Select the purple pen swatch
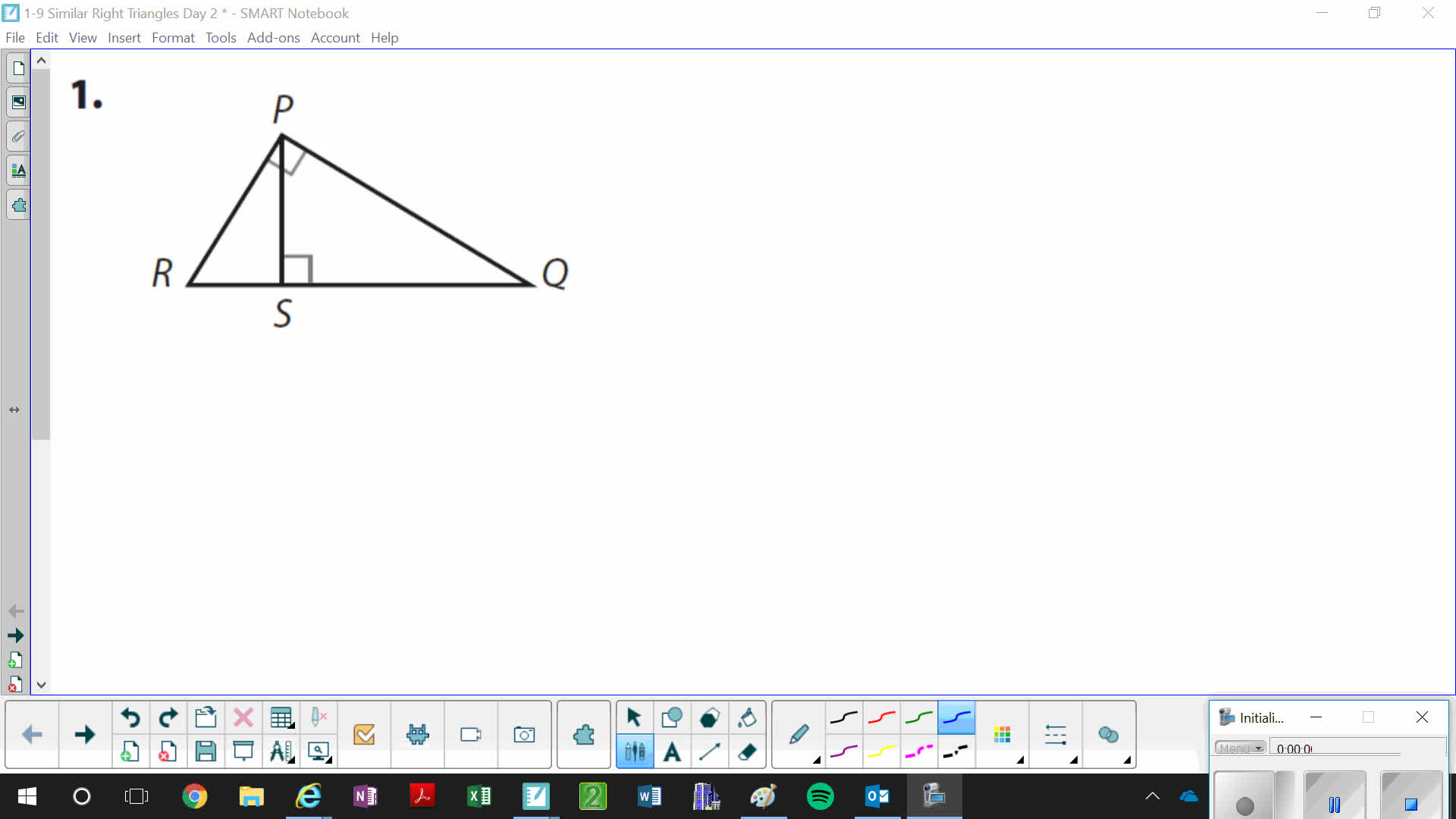 coord(844,752)
